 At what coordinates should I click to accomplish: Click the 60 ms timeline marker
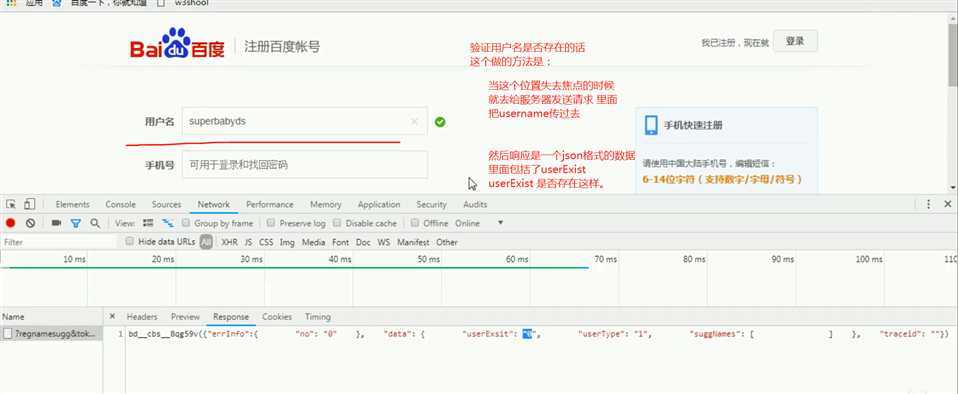pos(517,260)
